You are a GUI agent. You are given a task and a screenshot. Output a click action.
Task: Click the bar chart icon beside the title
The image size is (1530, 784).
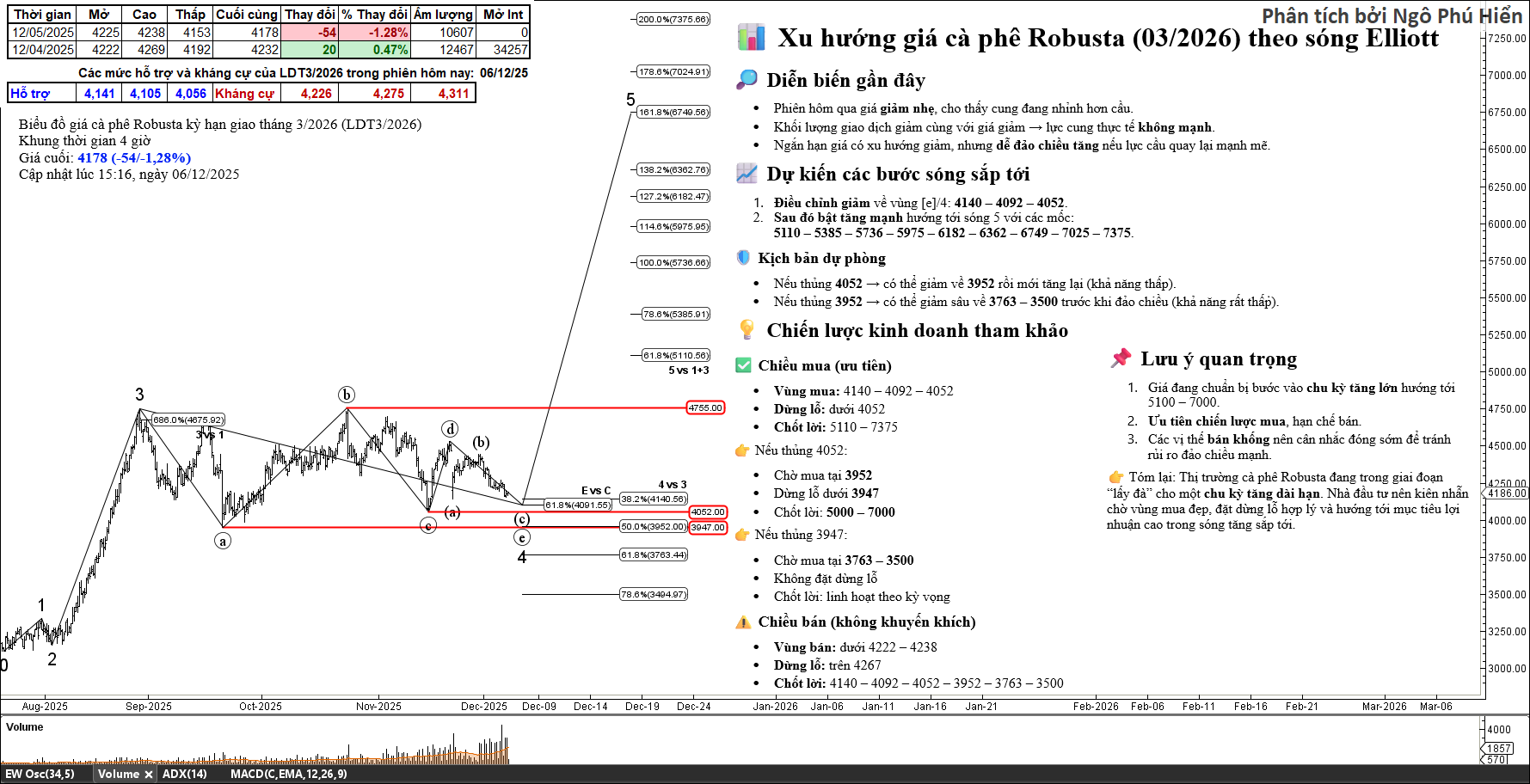click(751, 37)
